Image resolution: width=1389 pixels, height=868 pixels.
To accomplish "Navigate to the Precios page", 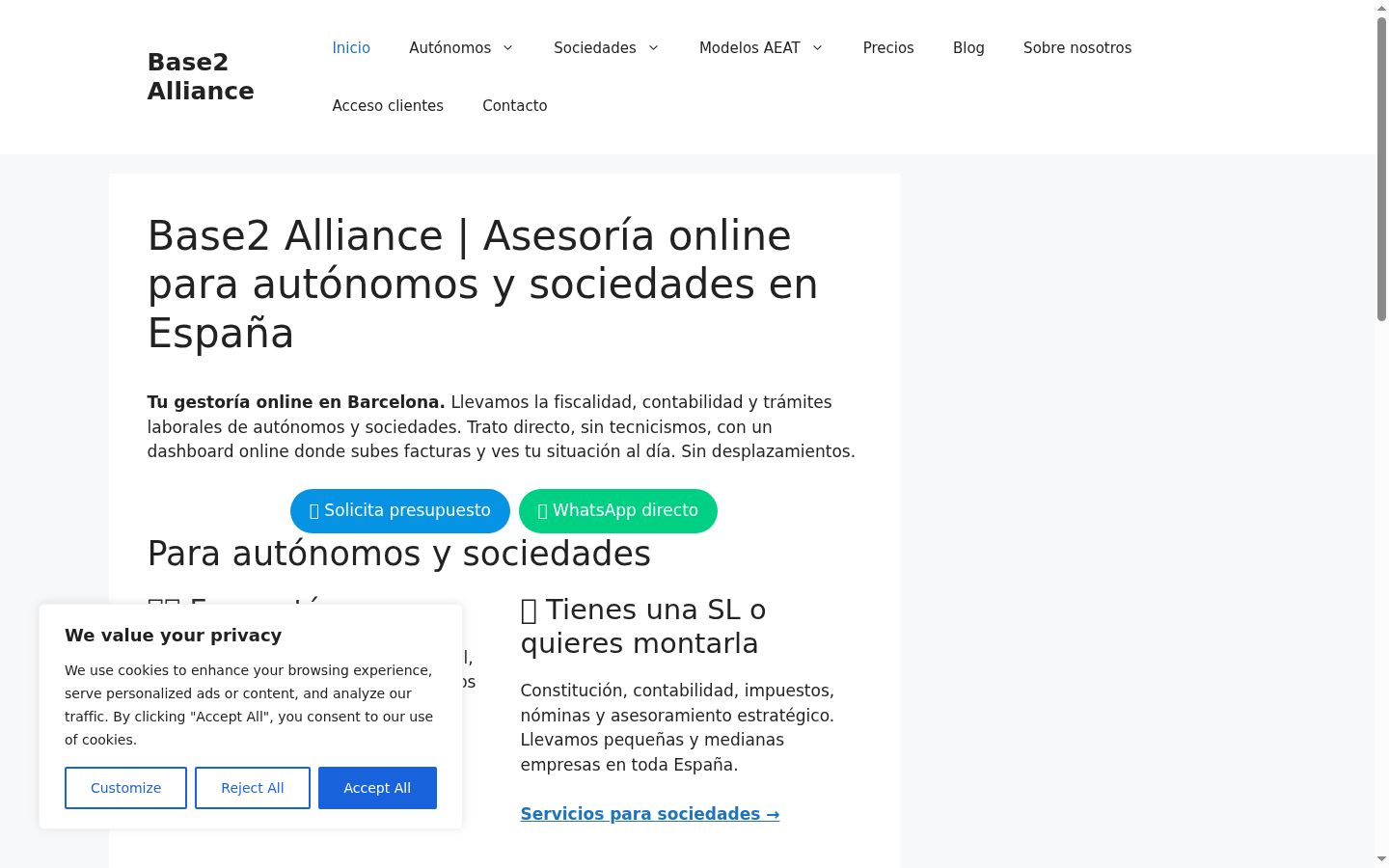I will click(x=888, y=48).
